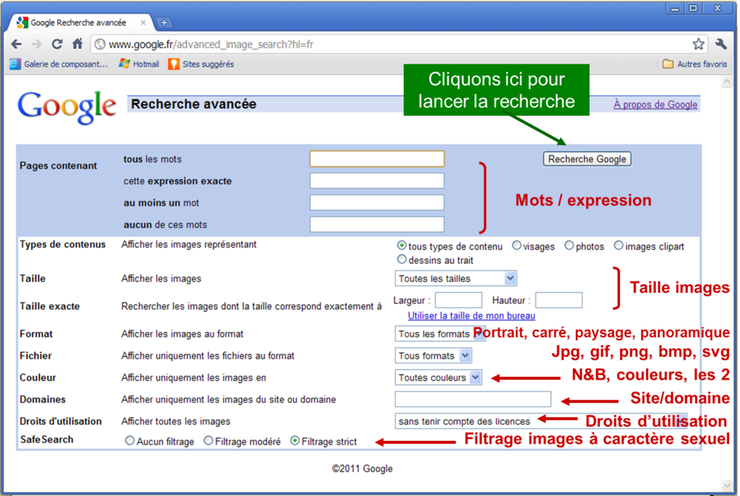
Task: Bookmark the page with the star icon
Action: (698, 44)
